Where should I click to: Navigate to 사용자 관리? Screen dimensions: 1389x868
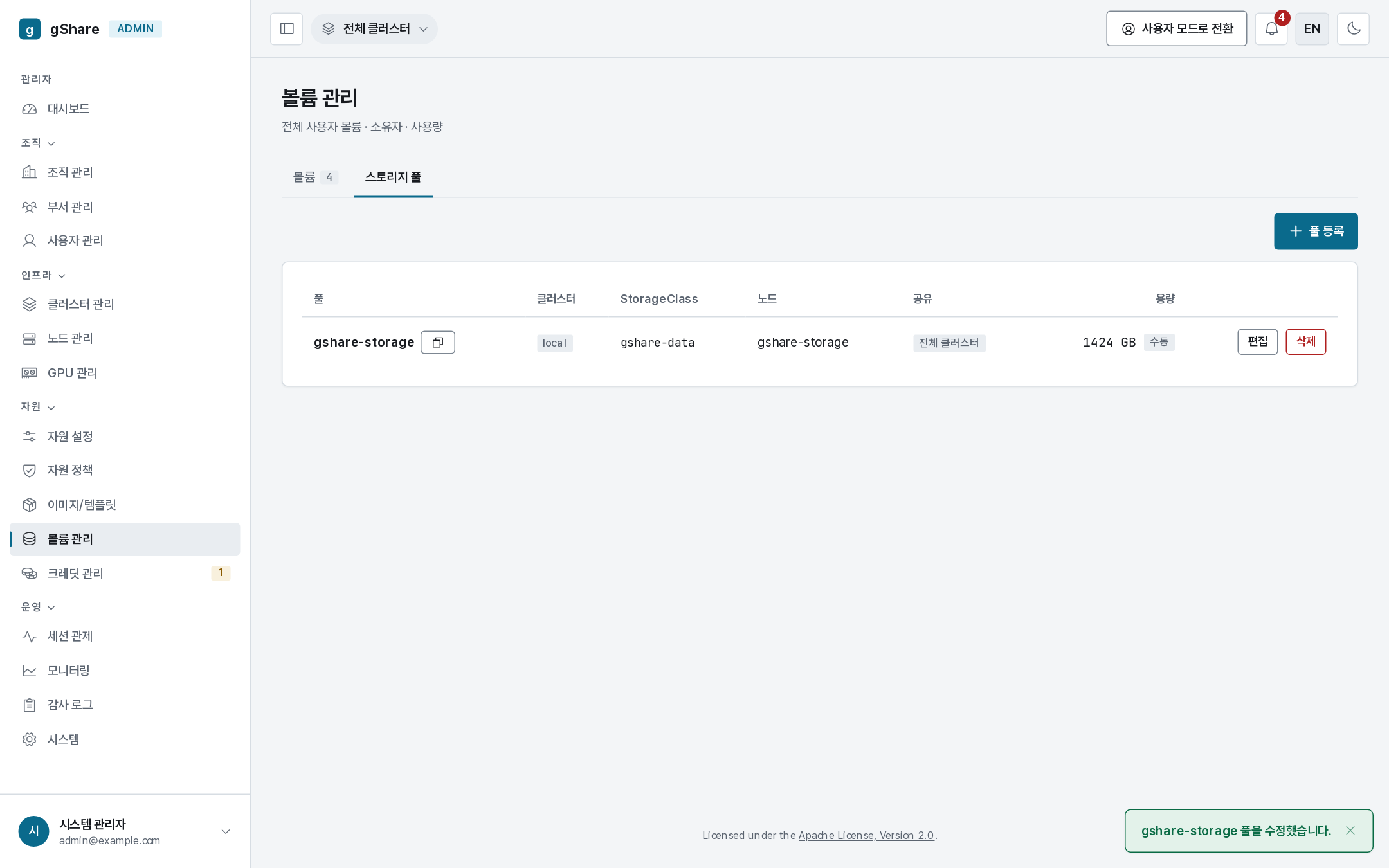(x=125, y=240)
